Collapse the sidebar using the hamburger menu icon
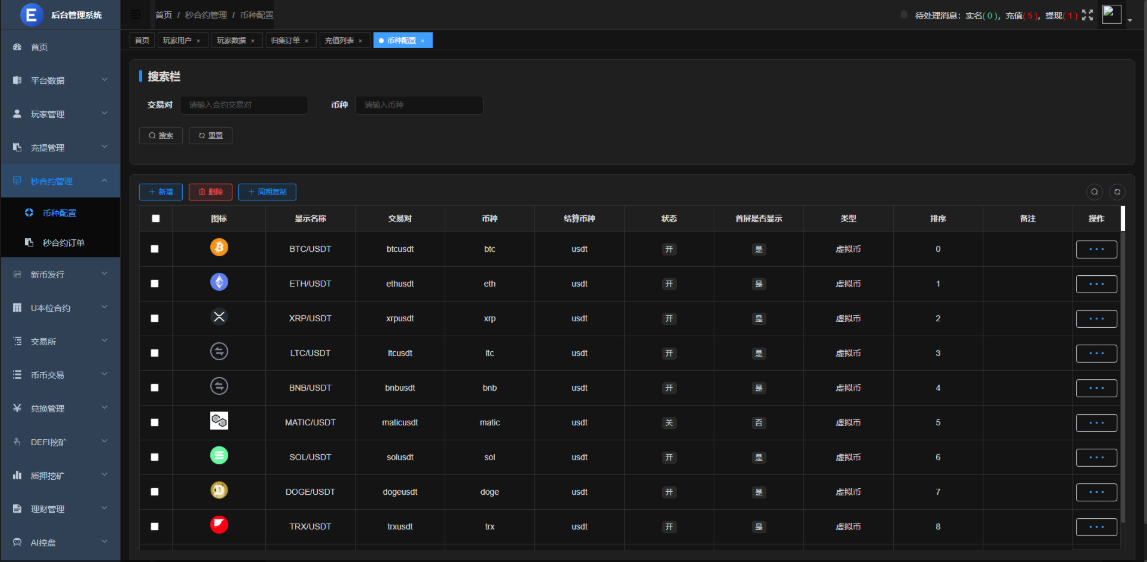The height and width of the screenshot is (562, 1147). (x=136, y=15)
